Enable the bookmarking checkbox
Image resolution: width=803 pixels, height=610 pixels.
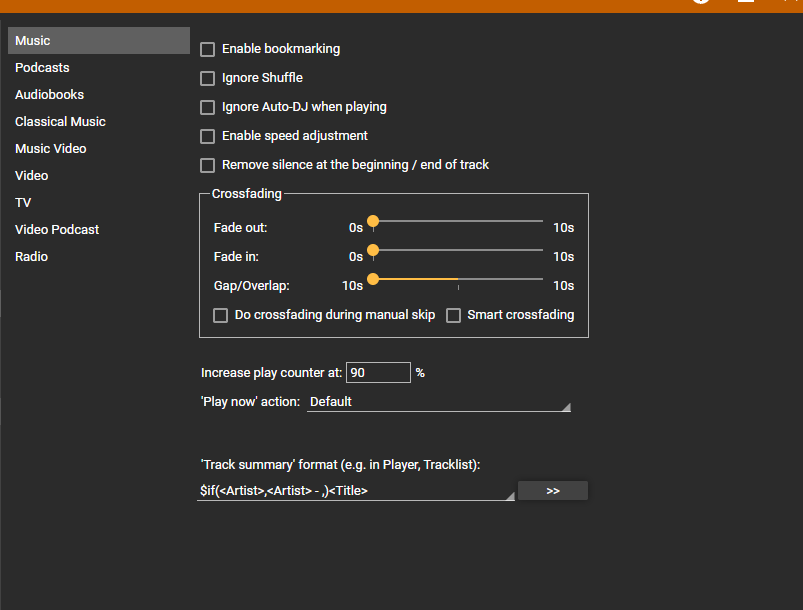207,49
